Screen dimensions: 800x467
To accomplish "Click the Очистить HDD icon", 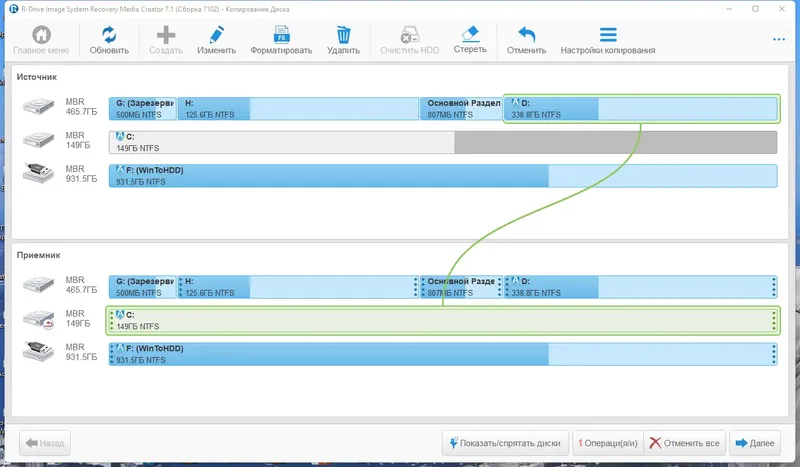I will click(x=409, y=35).
